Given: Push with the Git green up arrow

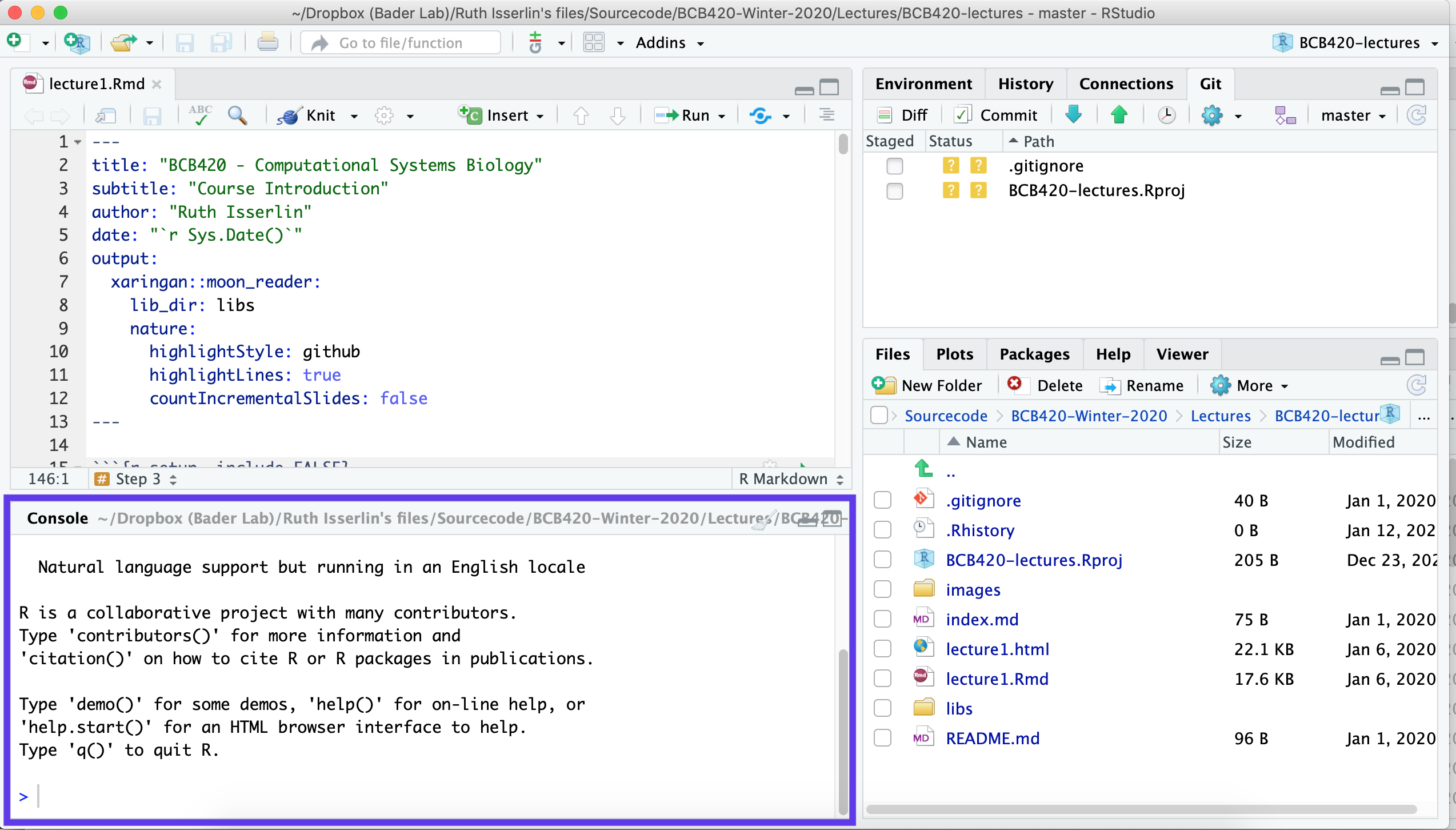Looking at the screenshot, I should point(1119,115).
